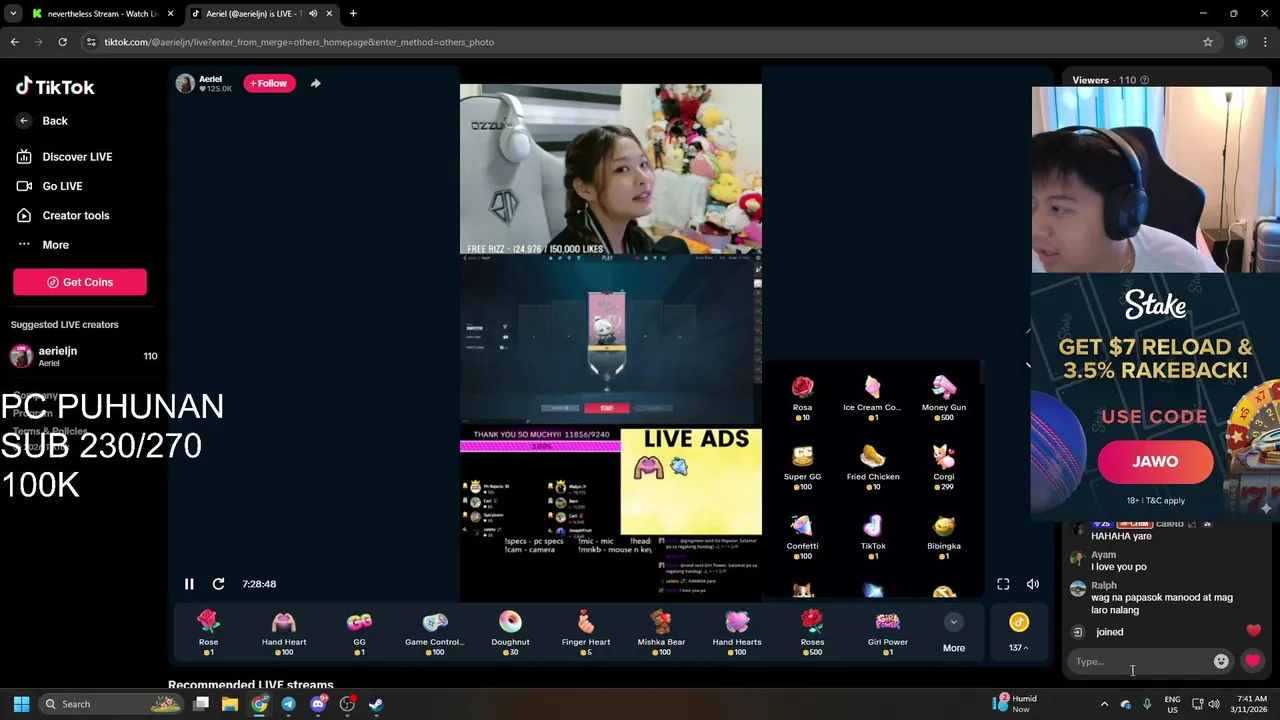Click the address bar URL
Viewport: 1280px width, 720px height.
click(x=299, y=42)
